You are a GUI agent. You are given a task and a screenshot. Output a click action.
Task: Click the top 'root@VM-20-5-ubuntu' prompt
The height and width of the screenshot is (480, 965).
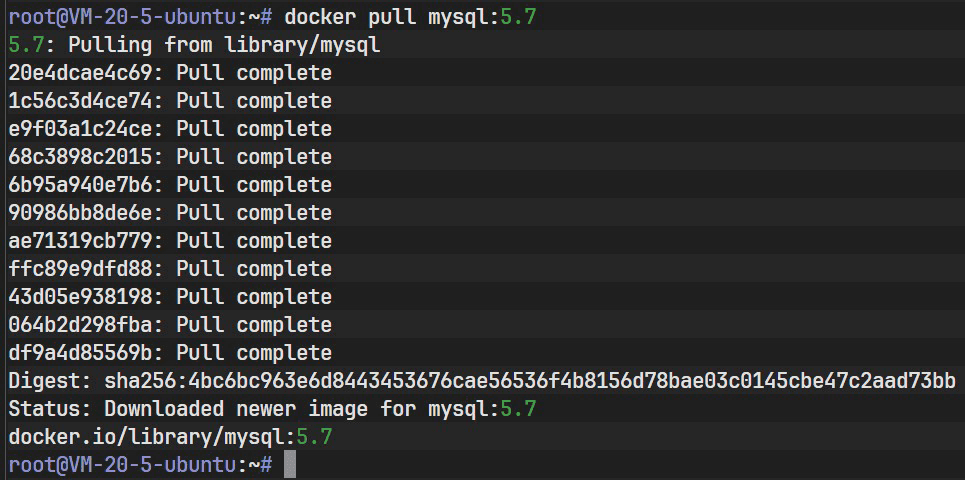[x=120, y=17]
